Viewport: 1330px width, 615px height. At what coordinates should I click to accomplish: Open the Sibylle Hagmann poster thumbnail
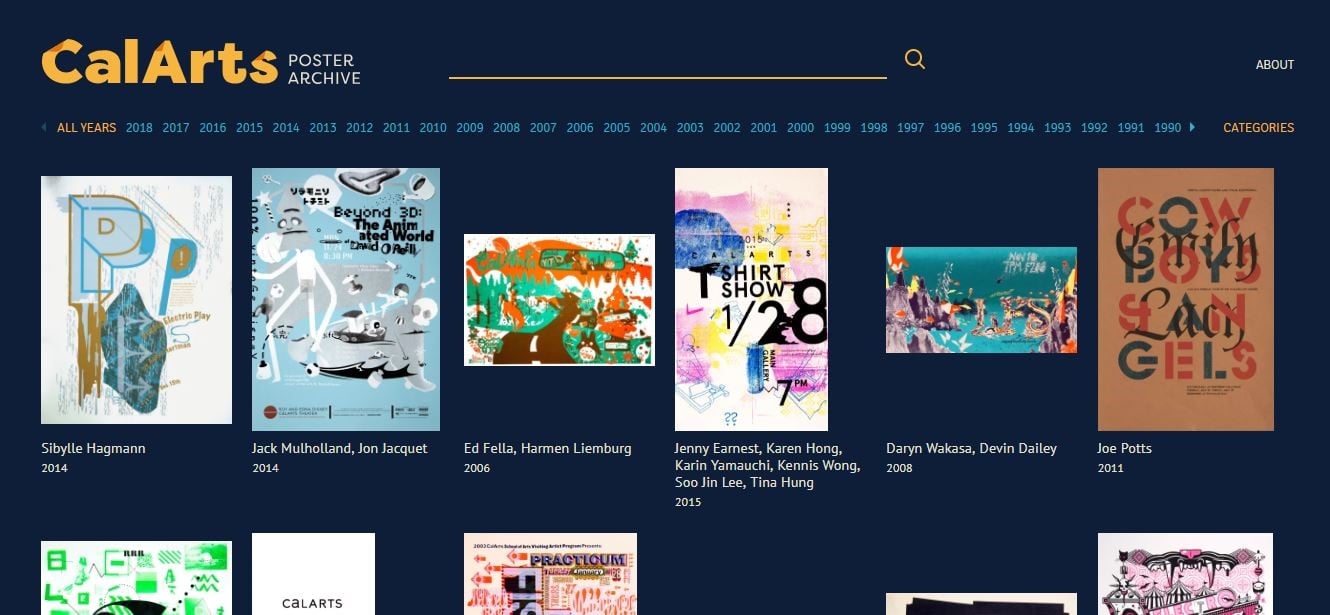tap(136, 300)
